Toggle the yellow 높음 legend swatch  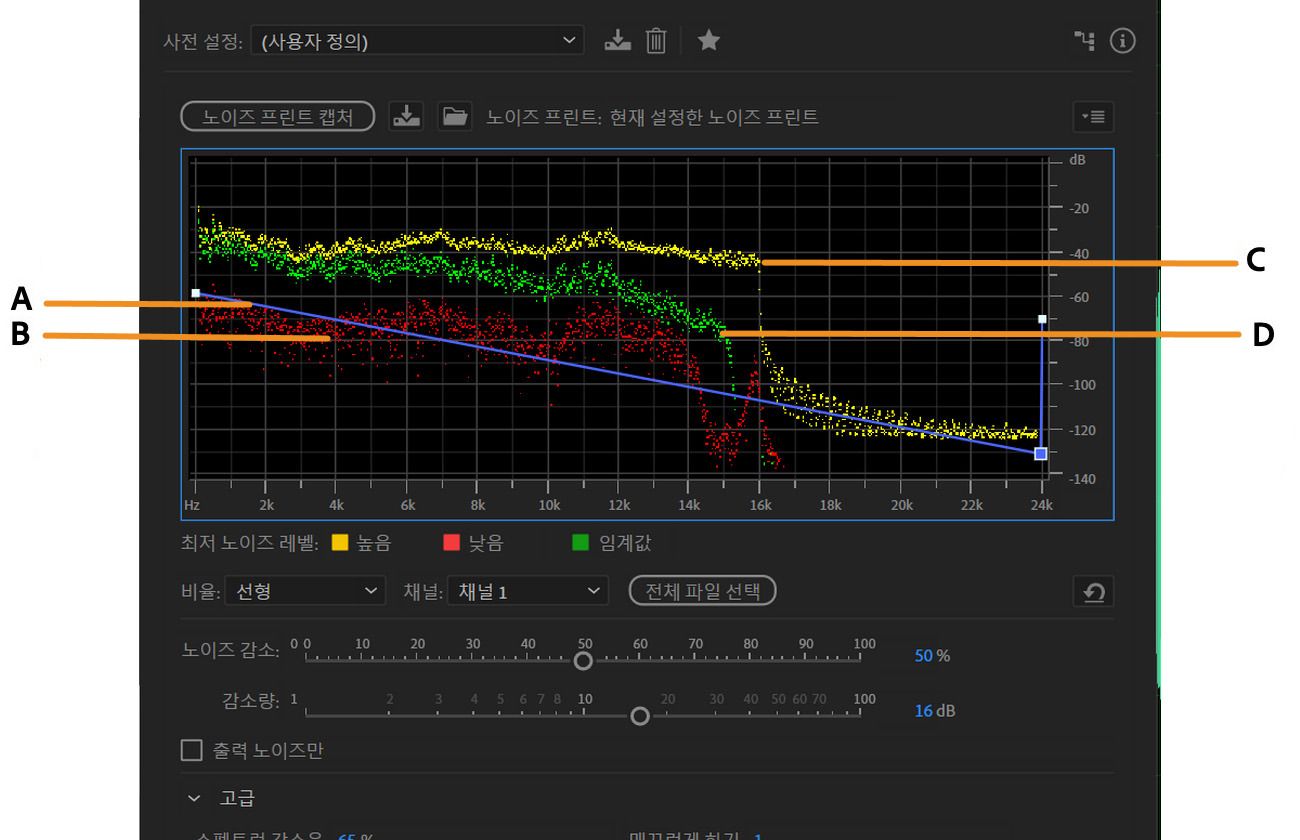click(x=340, y=543)
